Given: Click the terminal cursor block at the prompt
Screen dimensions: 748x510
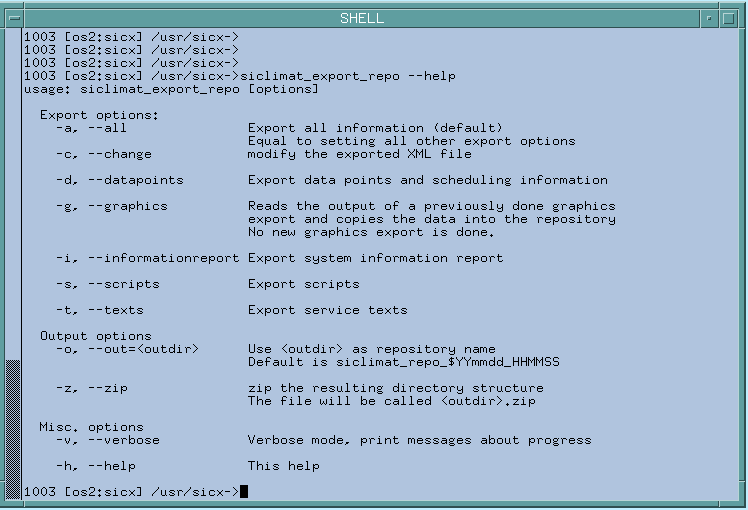Looking at the screenshot, I should coord(244,491).
